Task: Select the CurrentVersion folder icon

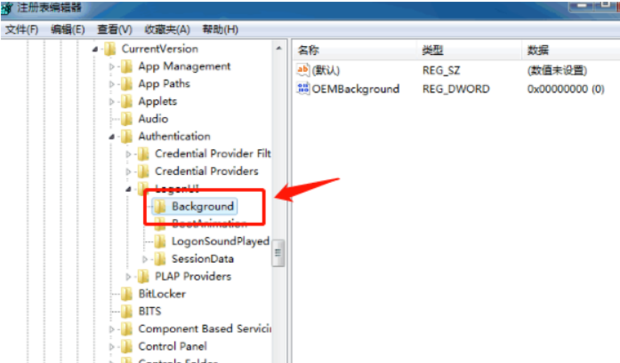Action: 110,49
